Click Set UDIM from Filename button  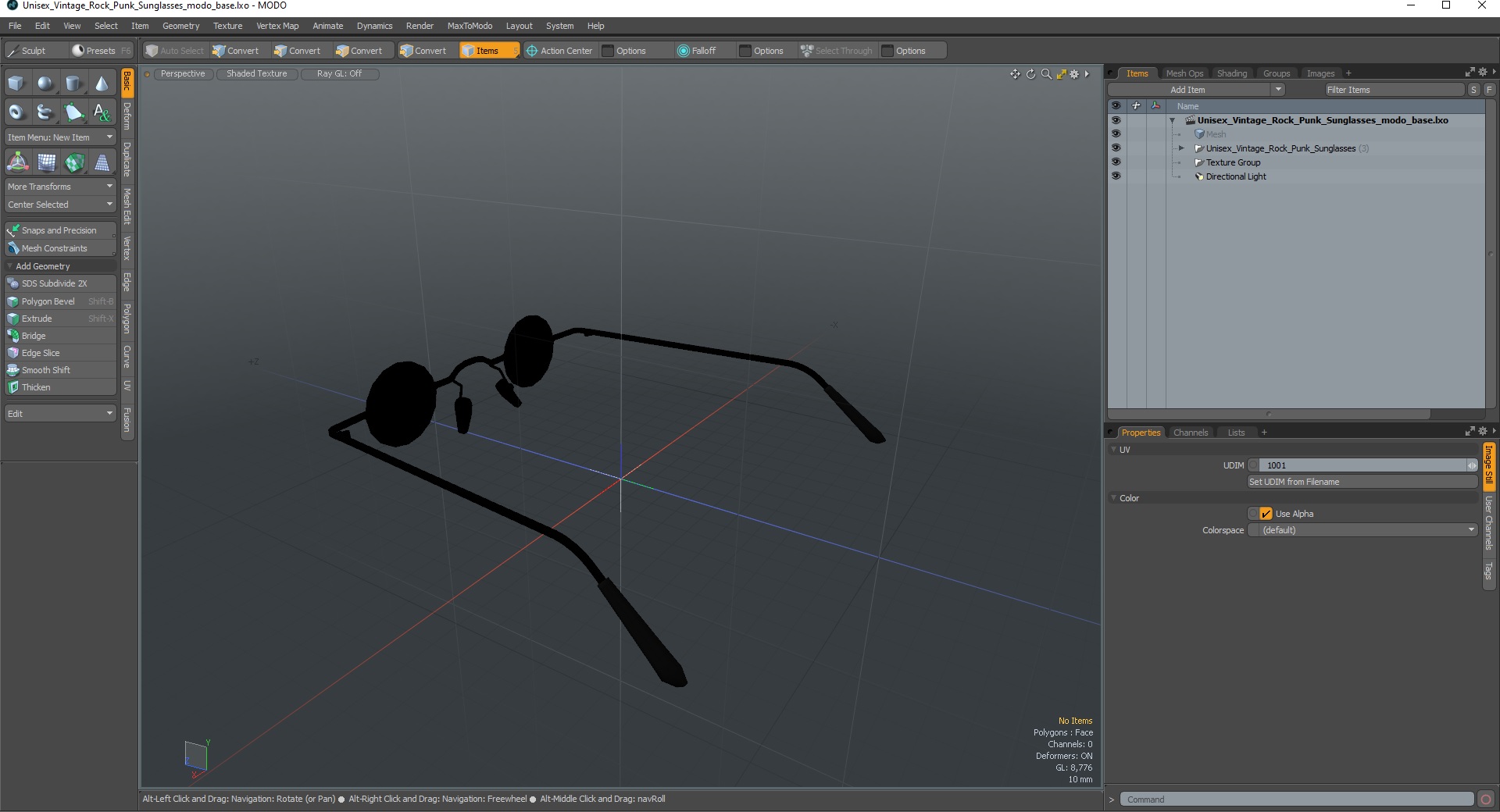pyautogui.click(x=1362, y=482)
